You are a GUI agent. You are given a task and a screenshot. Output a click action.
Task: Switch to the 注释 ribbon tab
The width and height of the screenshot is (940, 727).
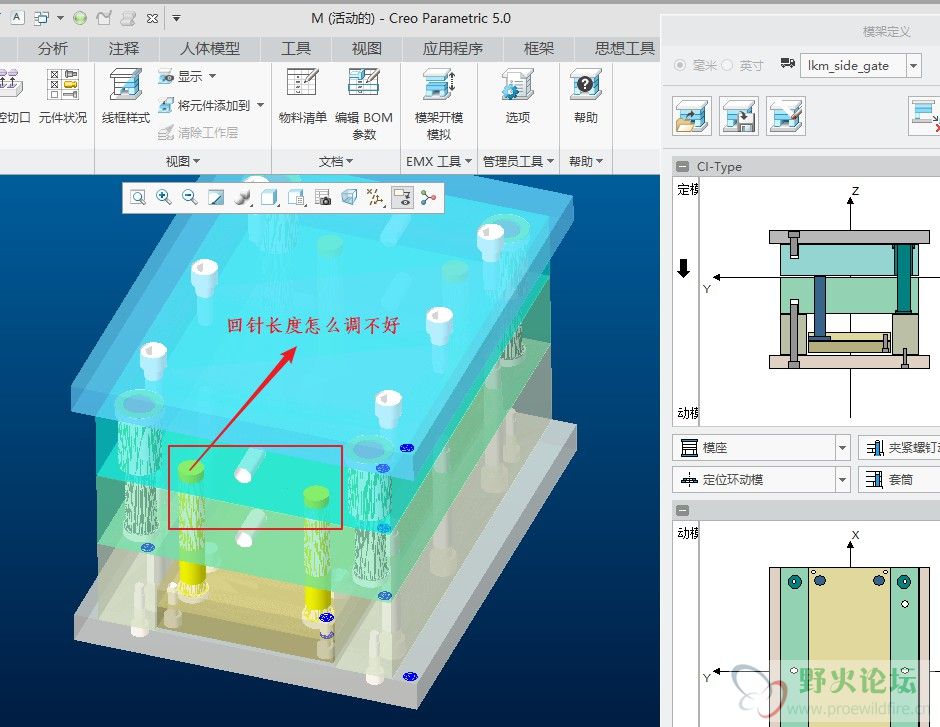(x=123, y=49)
